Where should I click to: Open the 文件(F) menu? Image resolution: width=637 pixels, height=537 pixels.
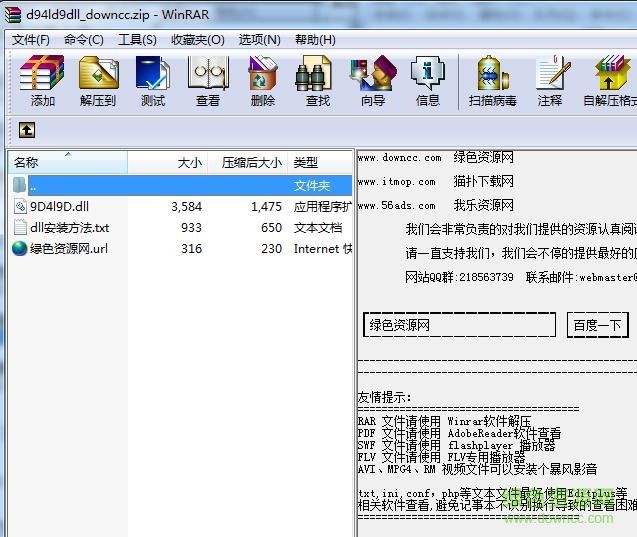(x=31, y=40)
